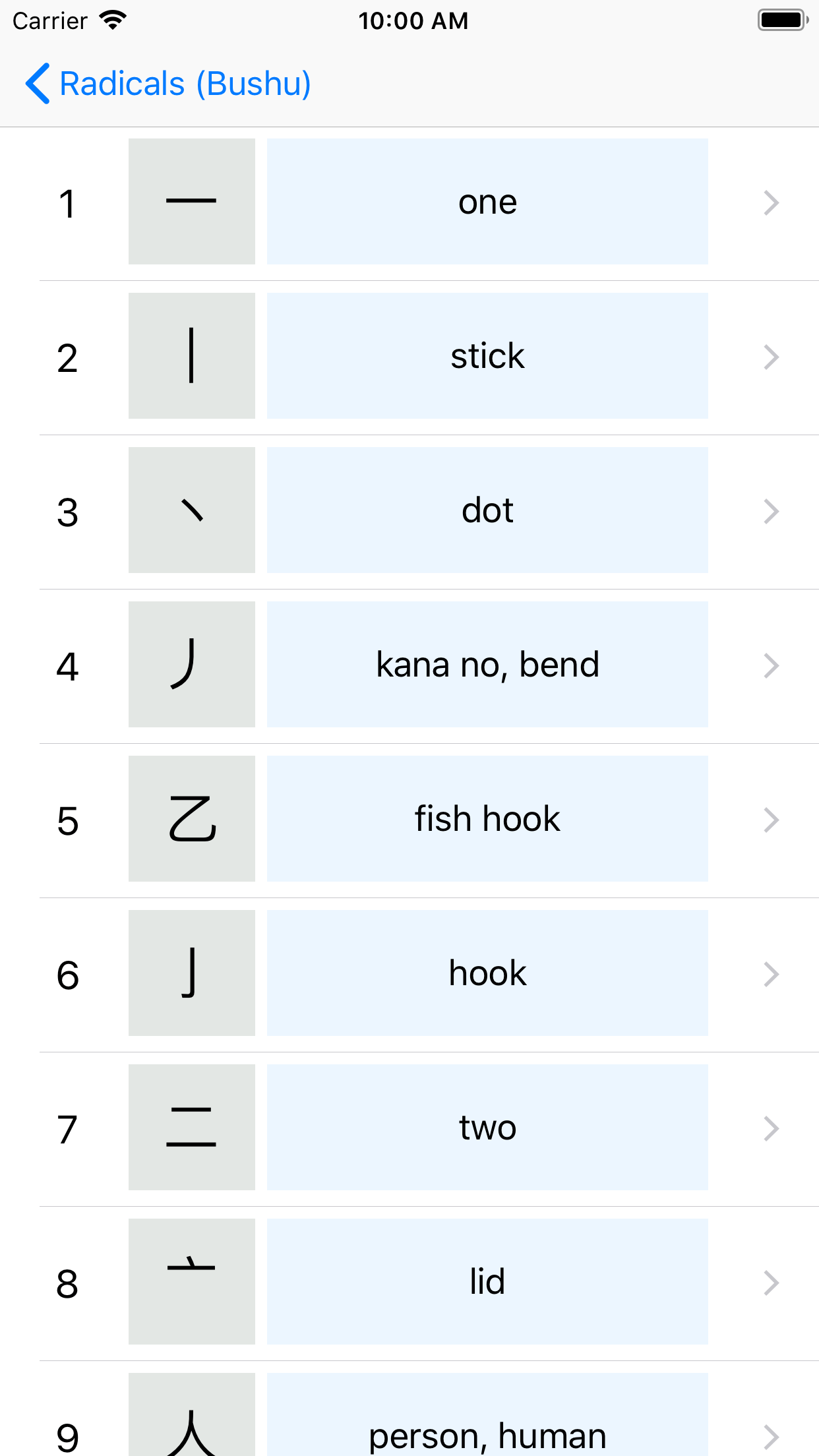This screenshot has height=1456, width=819.
Task: Select the 亠 lid radical glyph tile
Action: click(192, 1281)
